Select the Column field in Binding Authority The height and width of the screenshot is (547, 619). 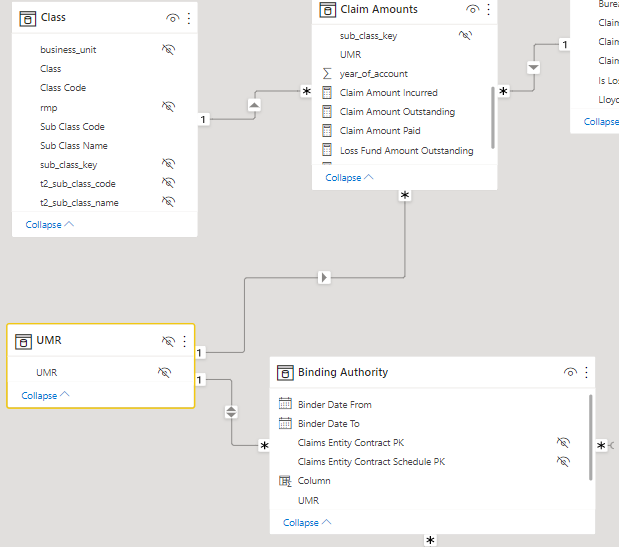click(x=314, y=481)
